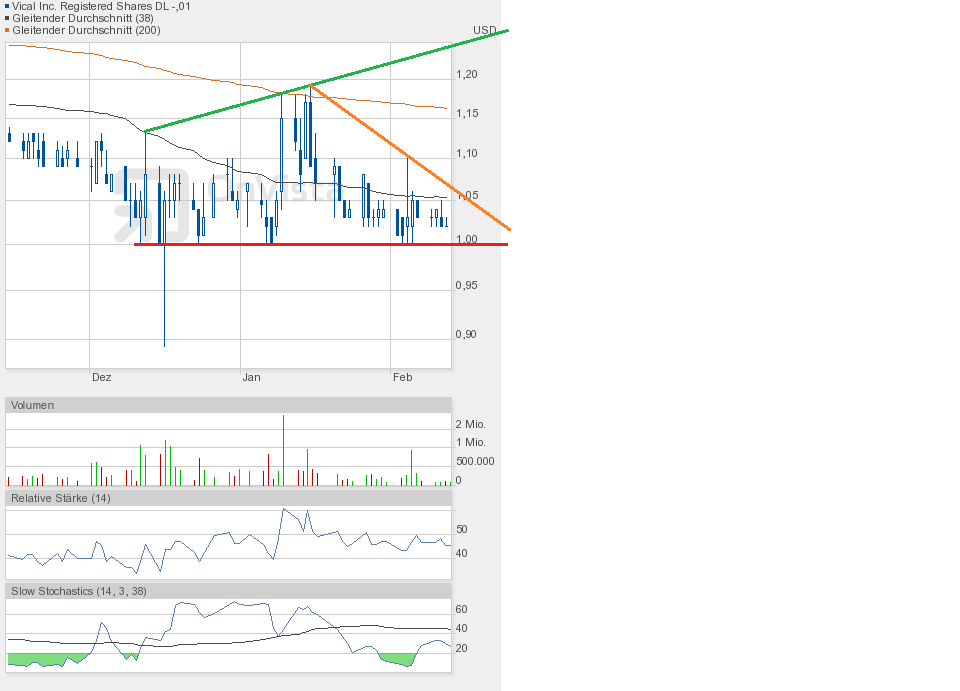This screenshot has height=691, width=960.
Task: Select the Relative Stärke (14) panel header
Action: pyautogui.click(x=61, y=498)
